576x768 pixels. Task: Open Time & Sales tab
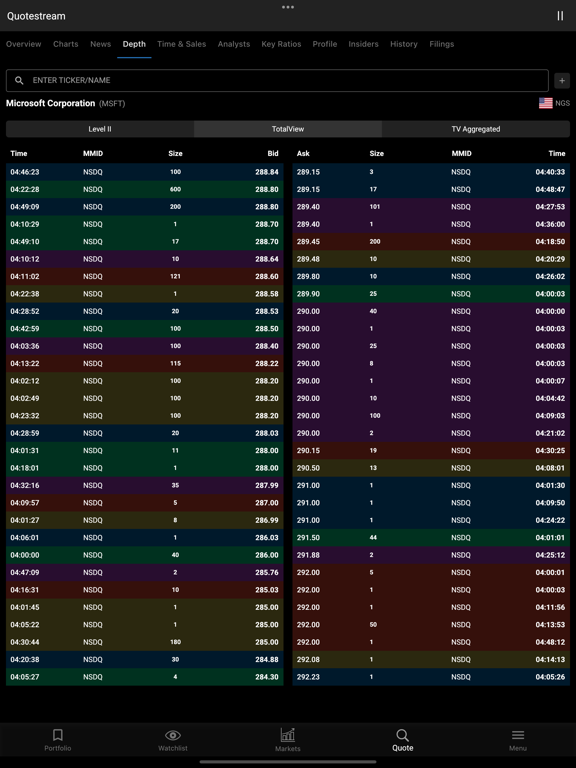coord(182,44)
